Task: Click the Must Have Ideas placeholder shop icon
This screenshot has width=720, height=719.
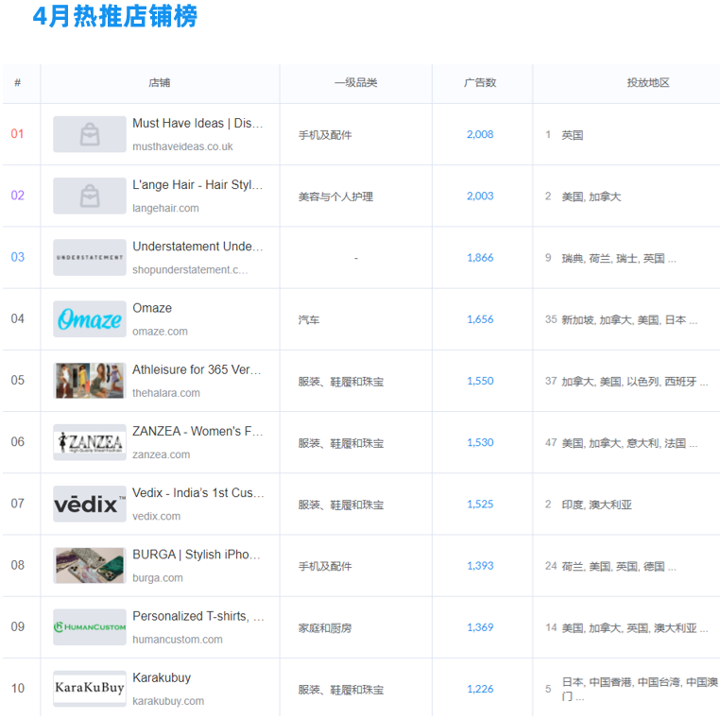Action: 90,134
